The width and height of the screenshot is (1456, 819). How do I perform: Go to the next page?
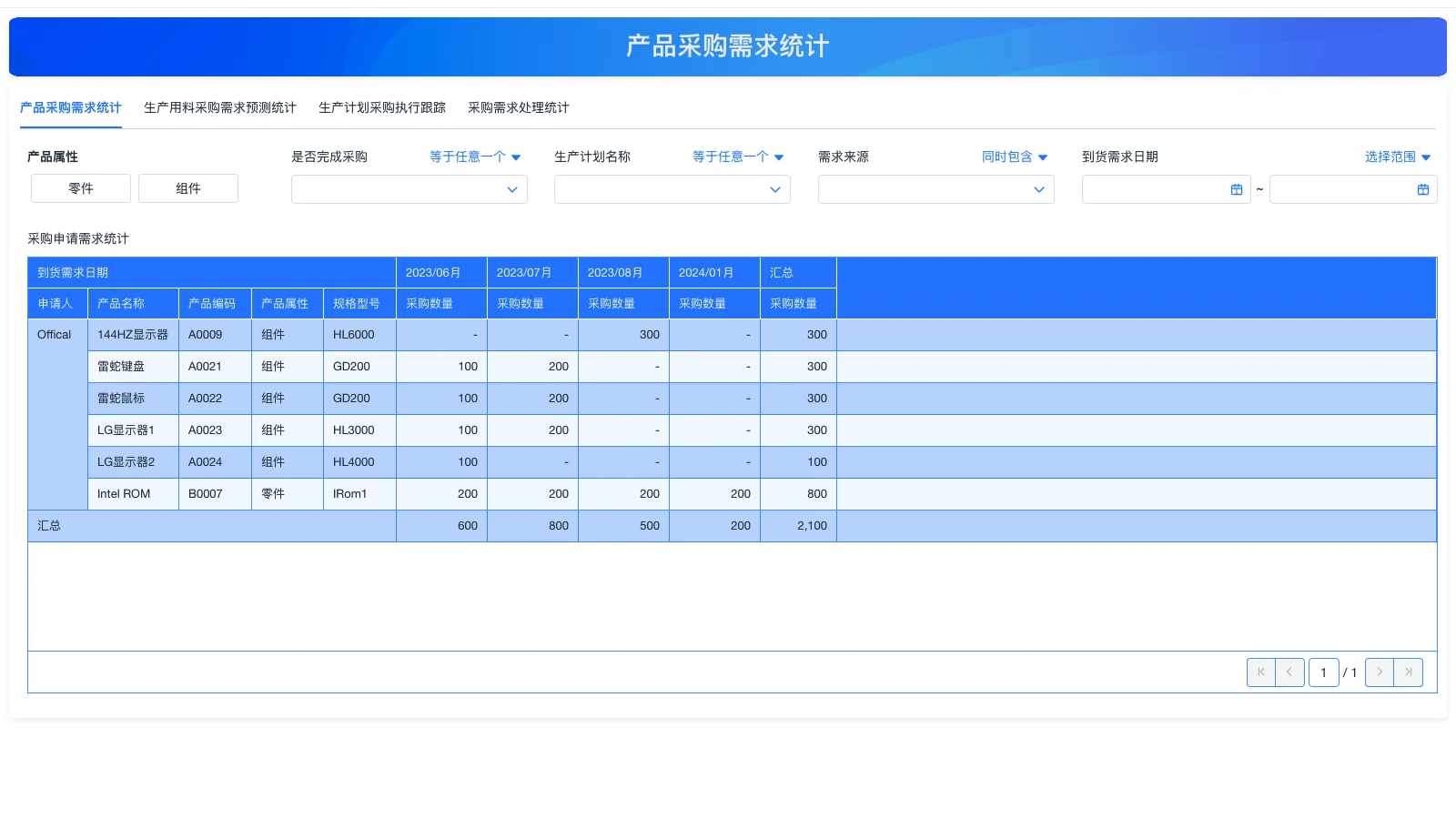1379,672
